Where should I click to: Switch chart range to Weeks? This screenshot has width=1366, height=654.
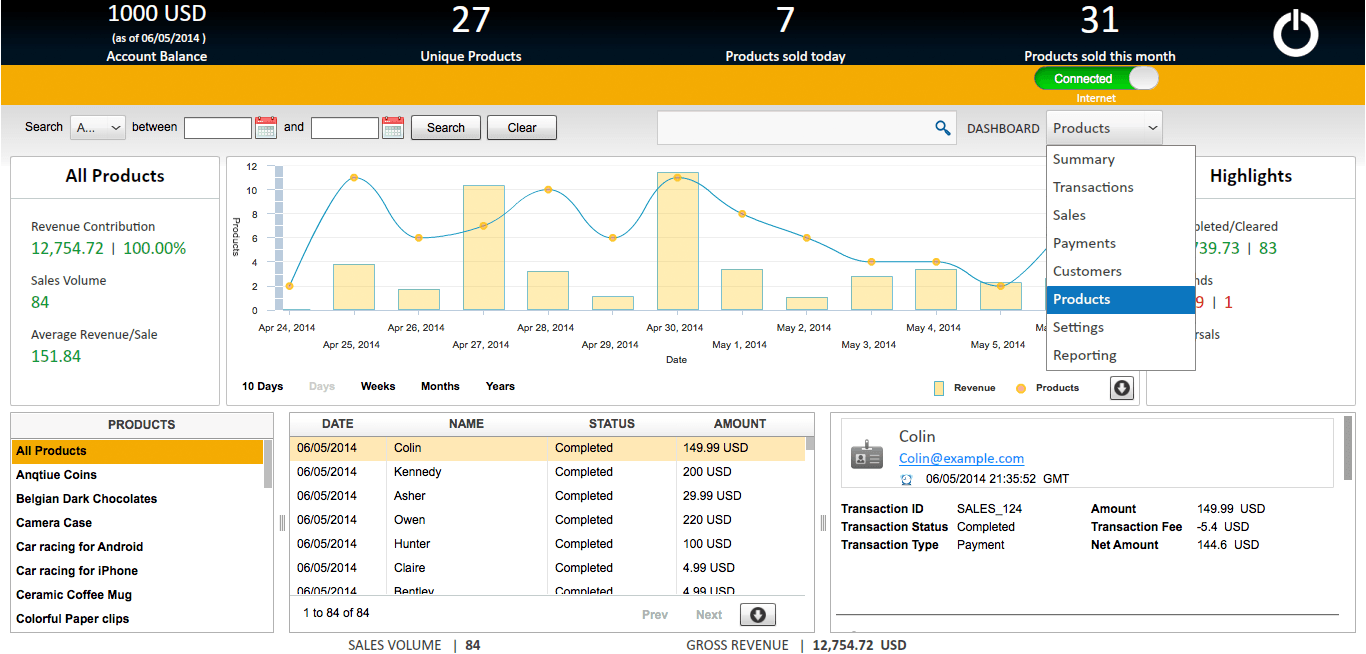coord(378,386)
